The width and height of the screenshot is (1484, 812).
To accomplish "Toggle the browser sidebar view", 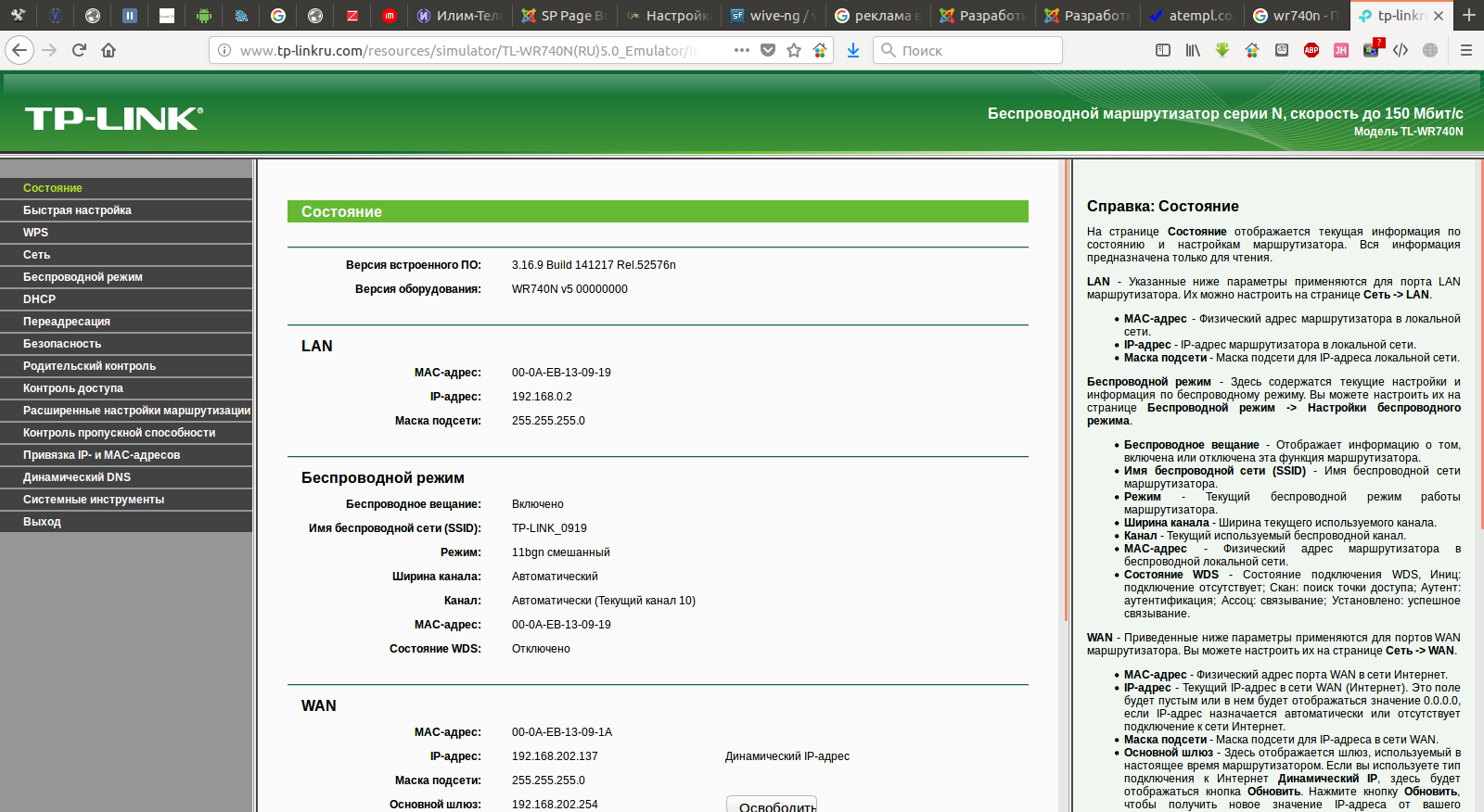I will 1163,50.
